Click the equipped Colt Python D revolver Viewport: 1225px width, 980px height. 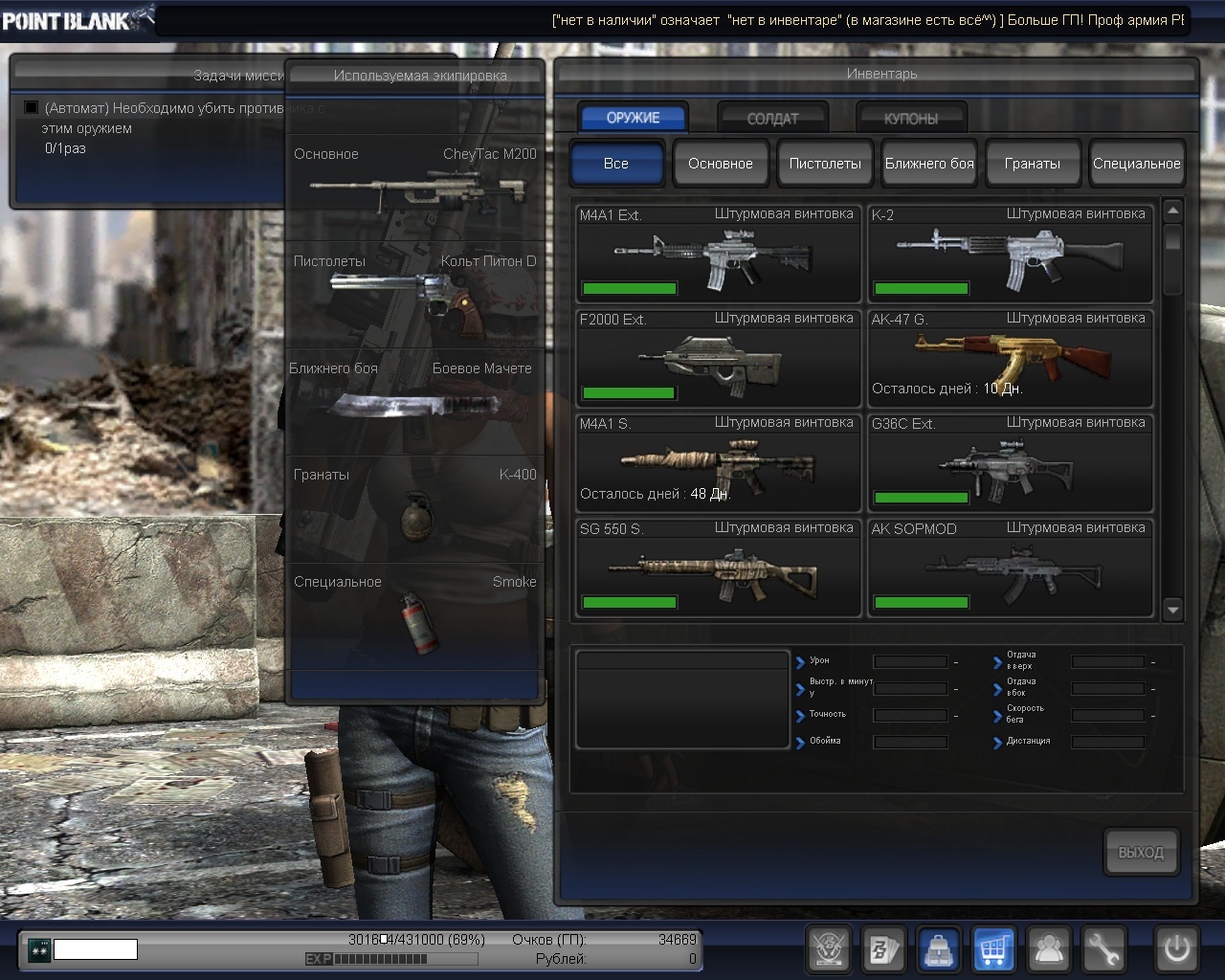coord(414,293)
